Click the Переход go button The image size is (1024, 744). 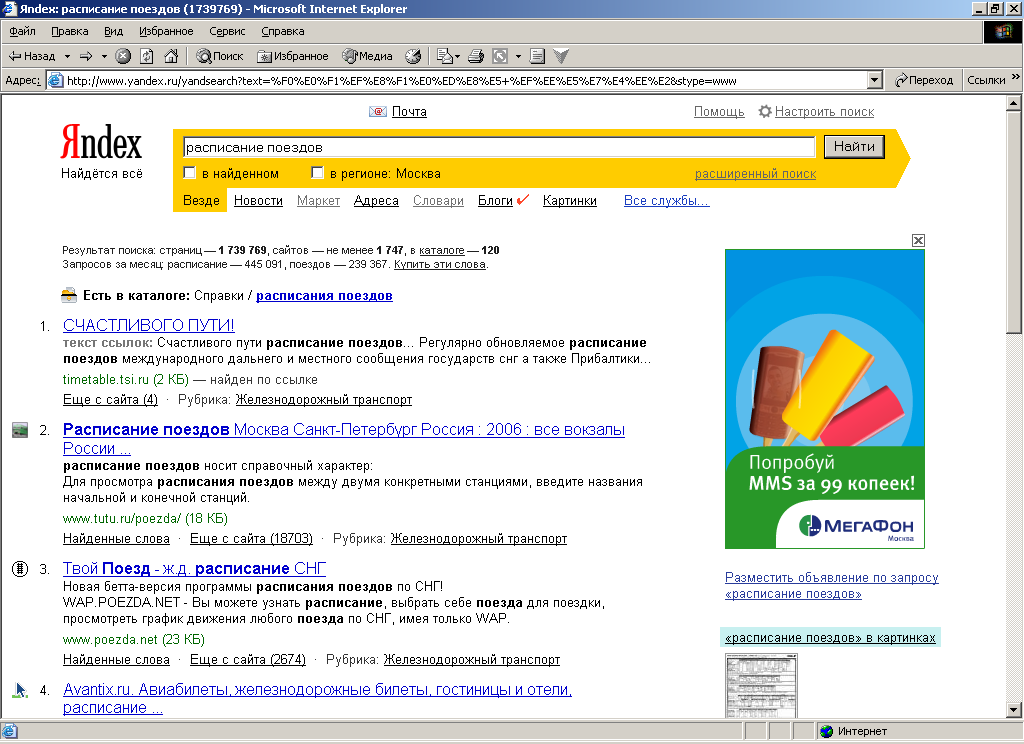[923, 80]
